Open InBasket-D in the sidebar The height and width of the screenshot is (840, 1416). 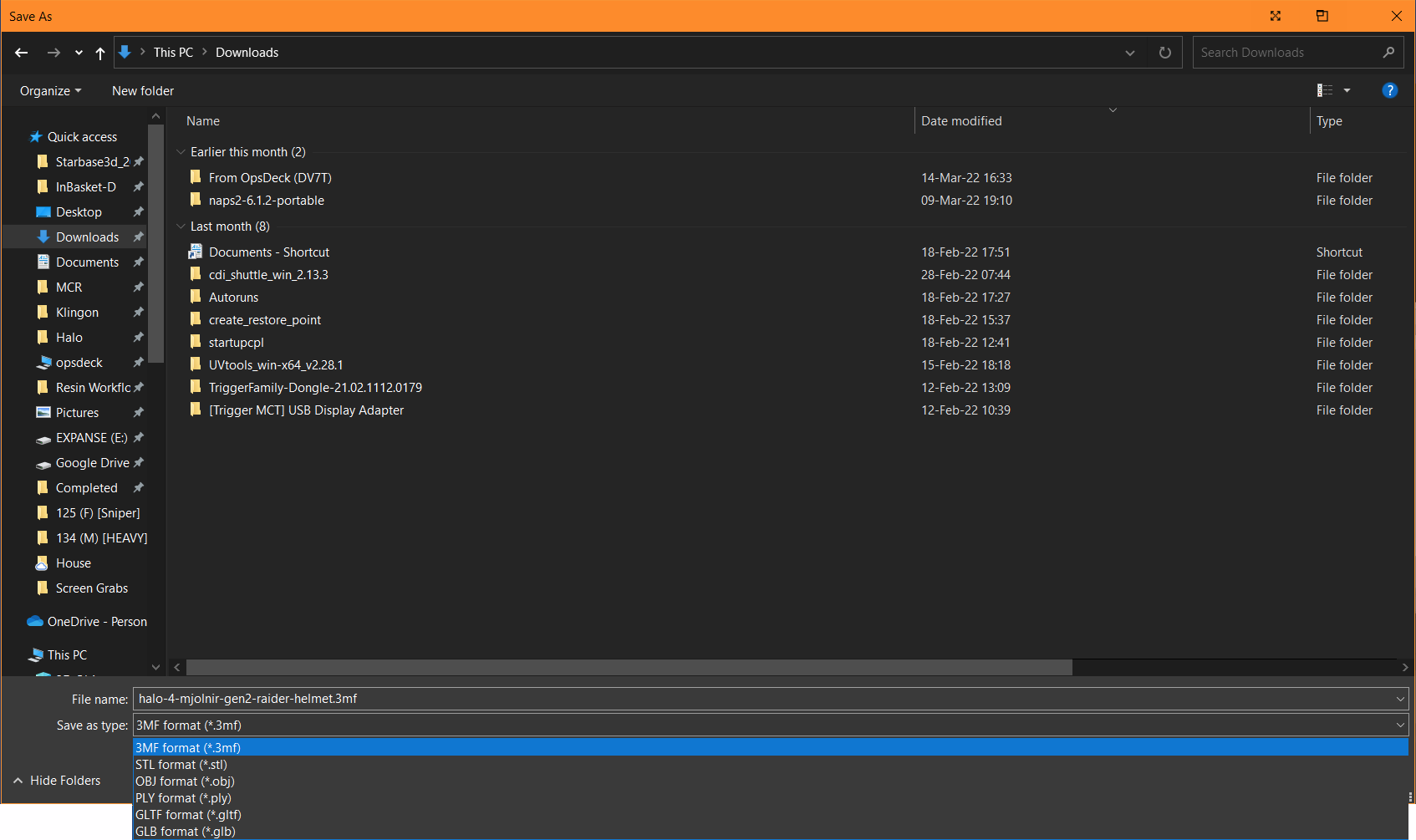click(x=86, y=187)
